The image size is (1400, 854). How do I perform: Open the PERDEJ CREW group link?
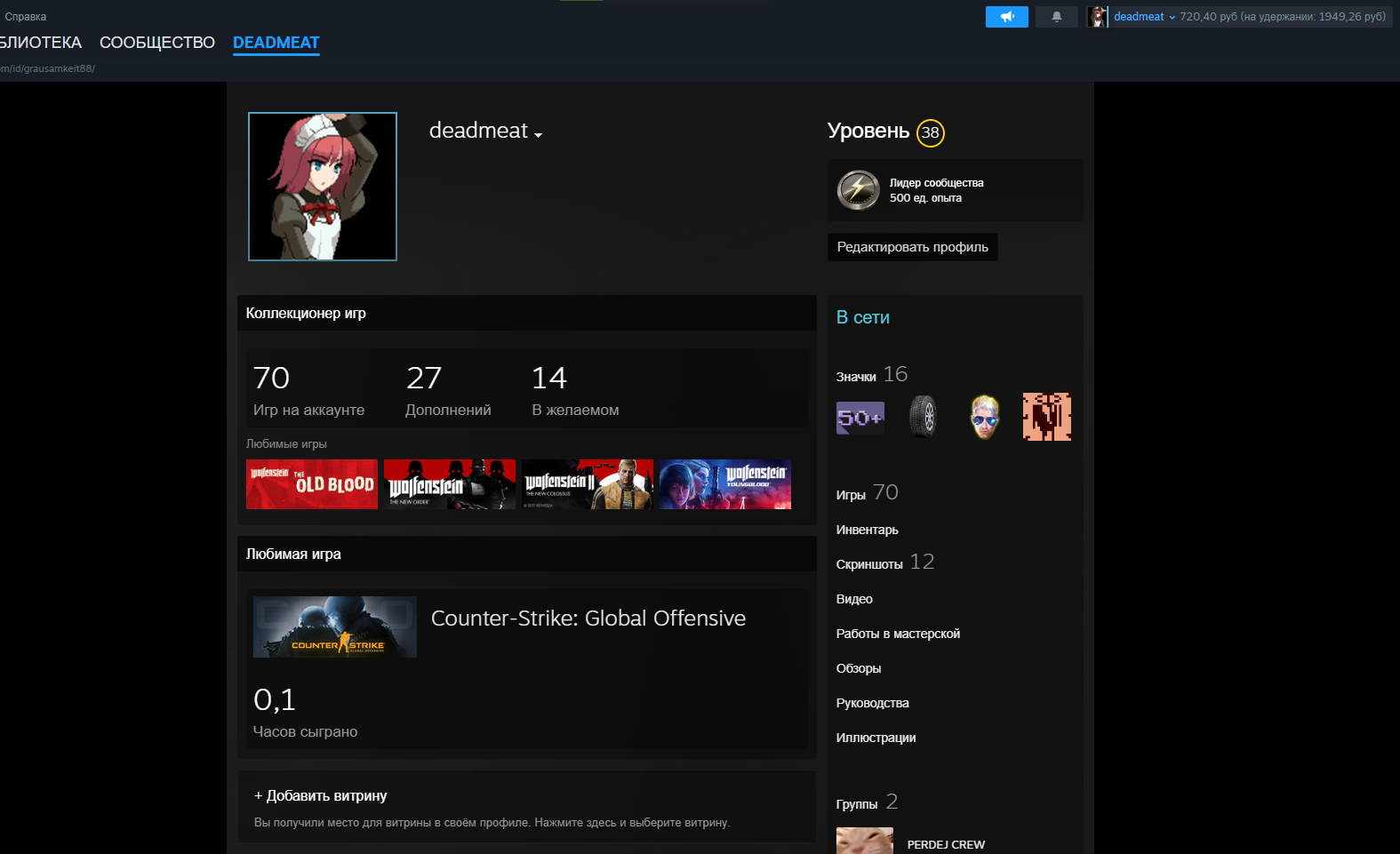(946, 844)
